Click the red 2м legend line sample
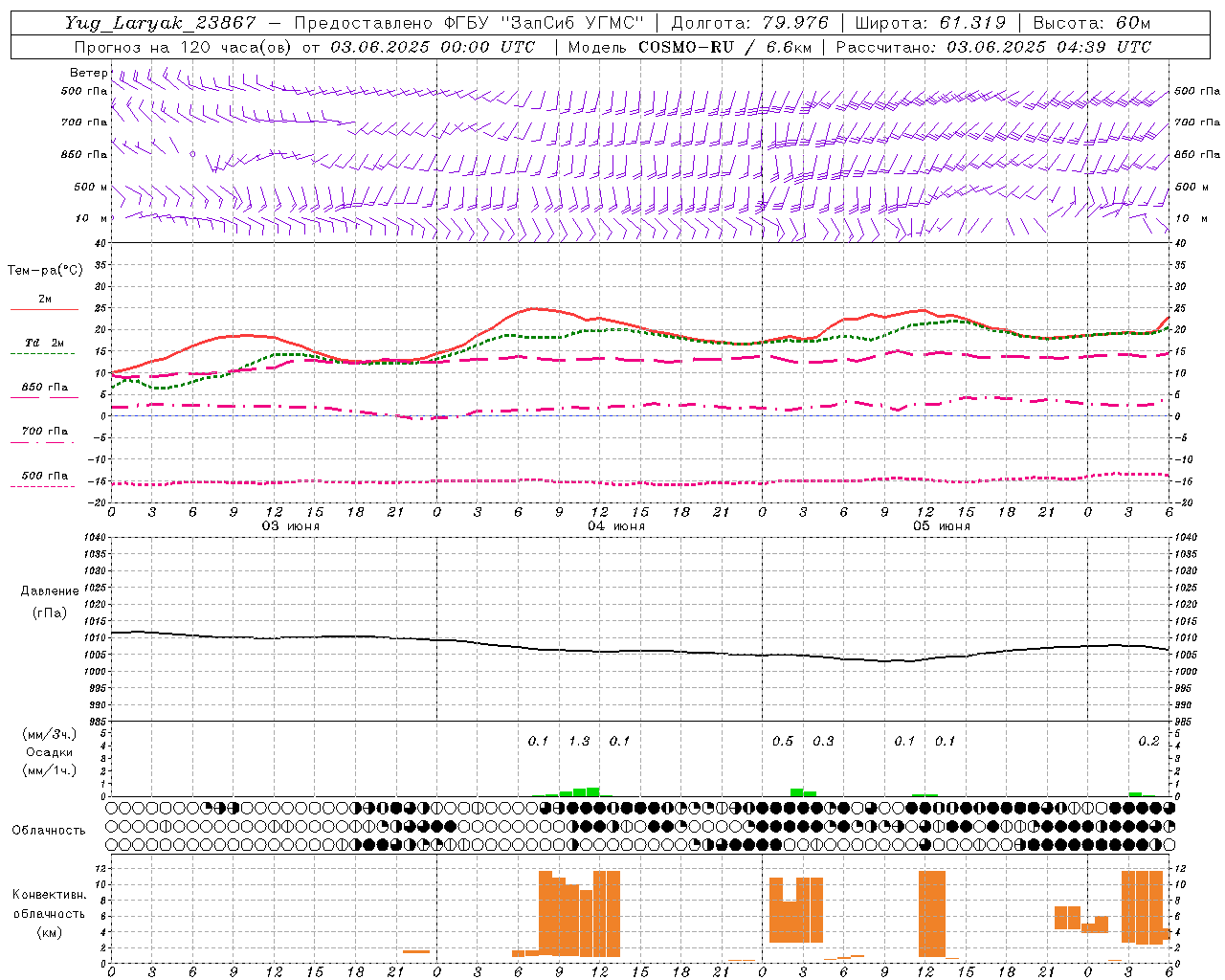This screenshot has height=980, width=1225. [x=44, y=309]
